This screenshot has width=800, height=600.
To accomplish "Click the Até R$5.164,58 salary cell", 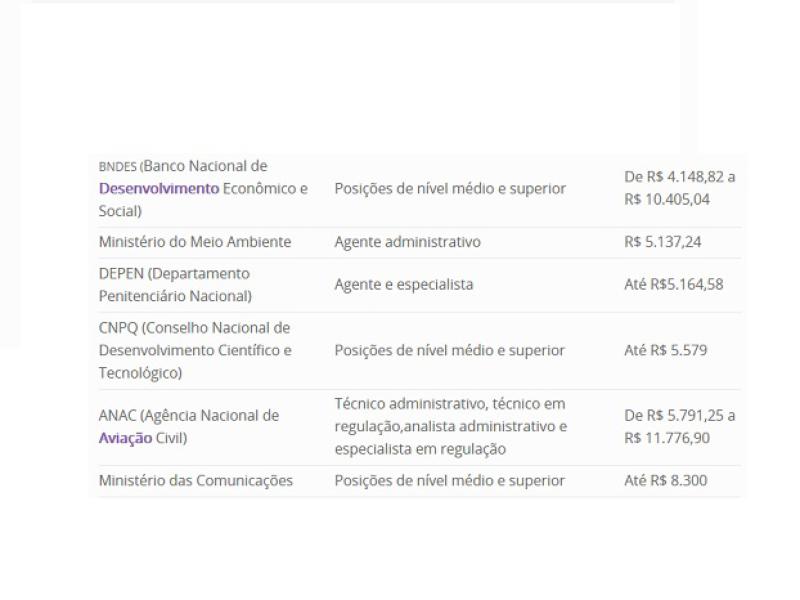I will point(673,284).
